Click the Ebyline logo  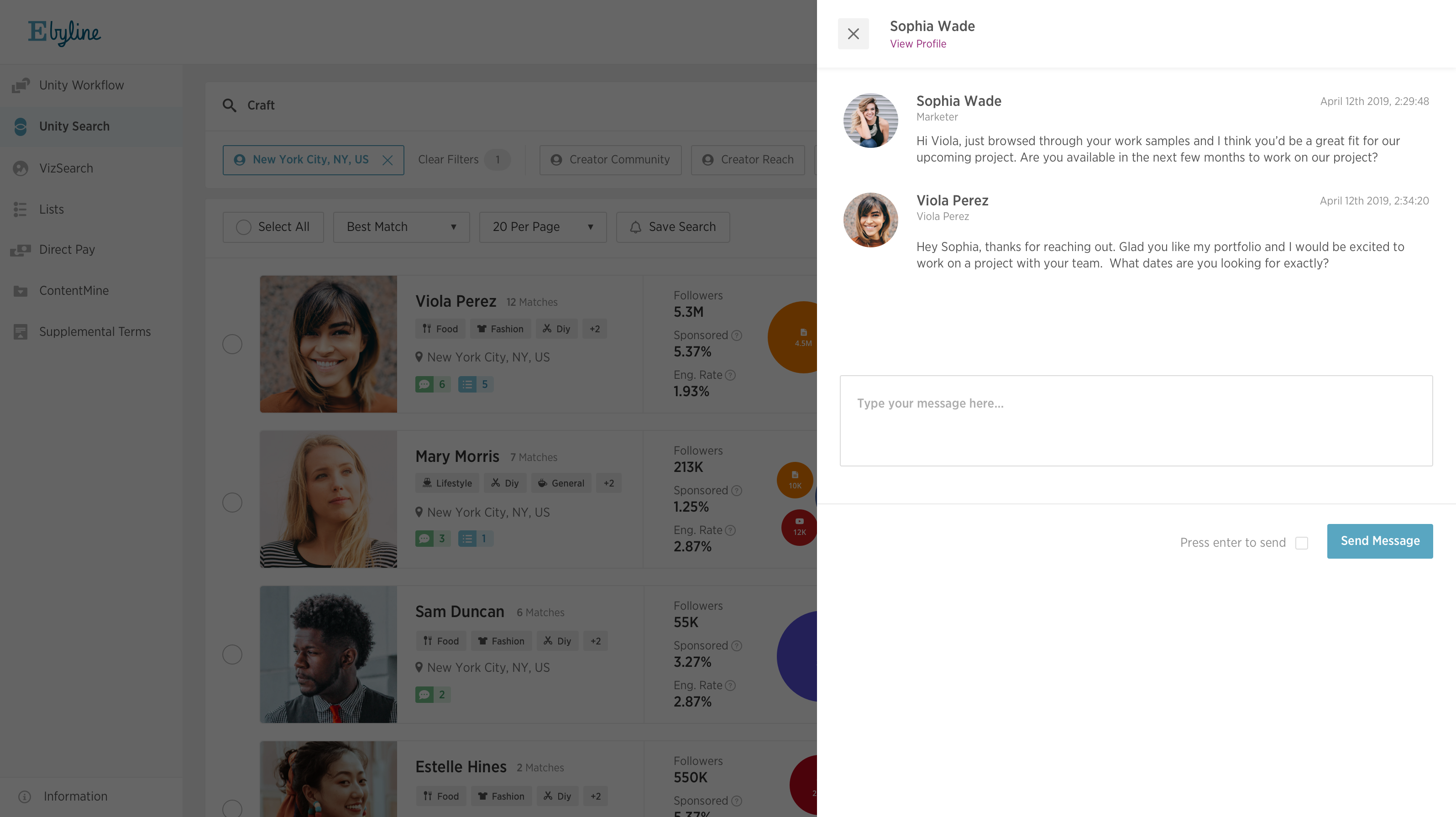click(x=64, y=33)
